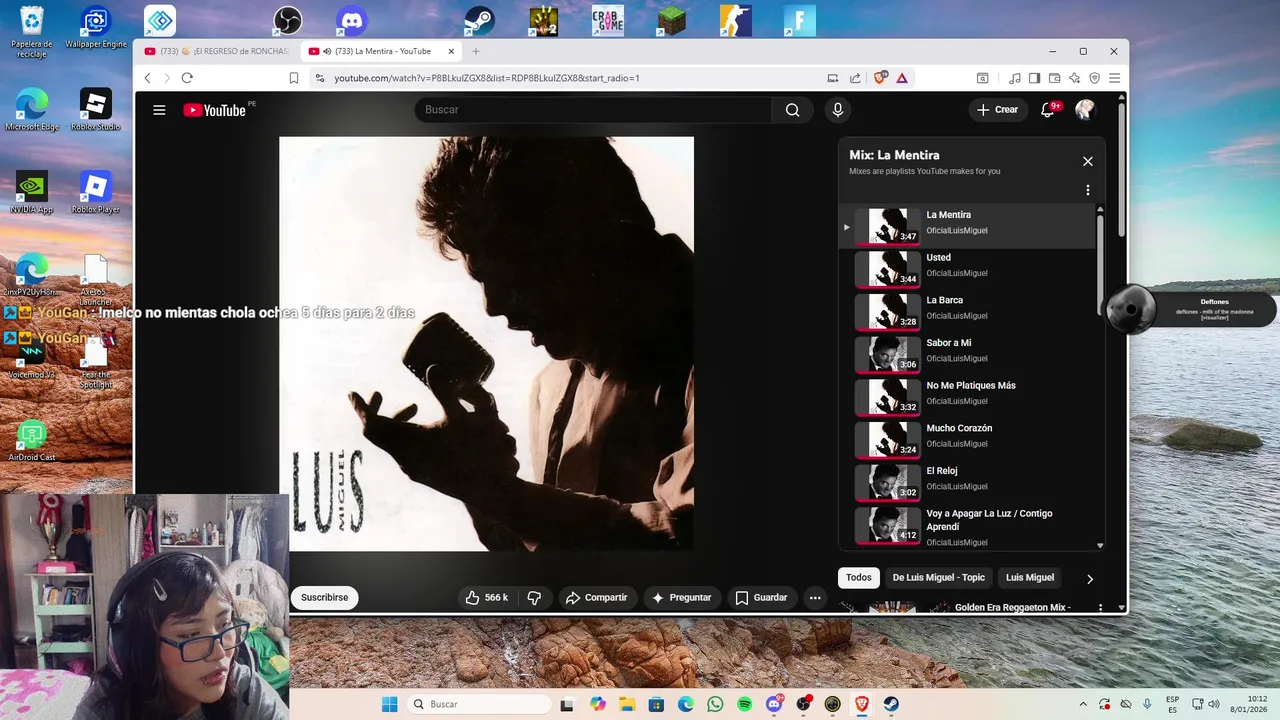
Task: Select the Todos filter chip
Action: click(859, 578)
